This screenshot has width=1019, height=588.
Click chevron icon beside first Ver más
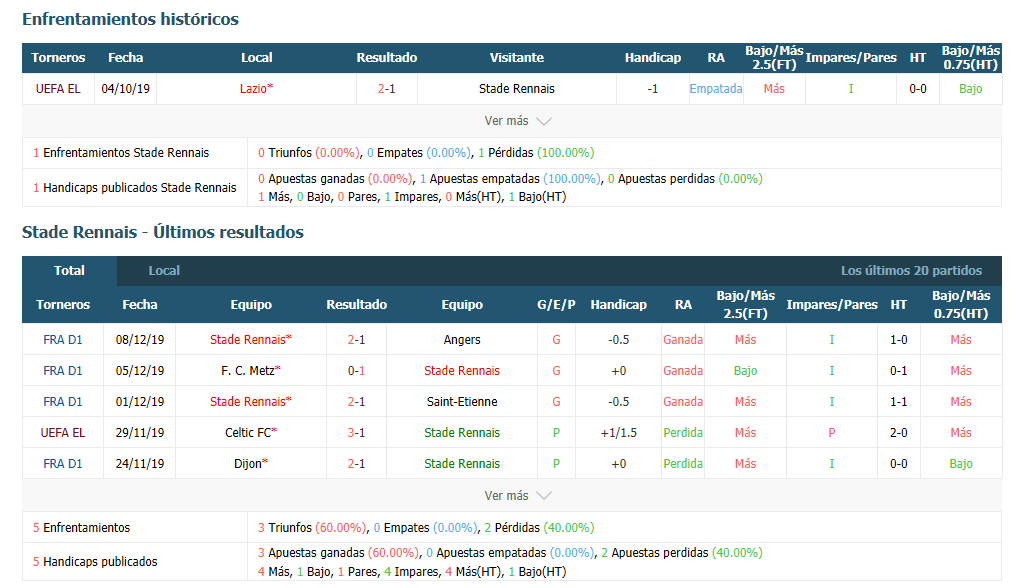point(544,121)
